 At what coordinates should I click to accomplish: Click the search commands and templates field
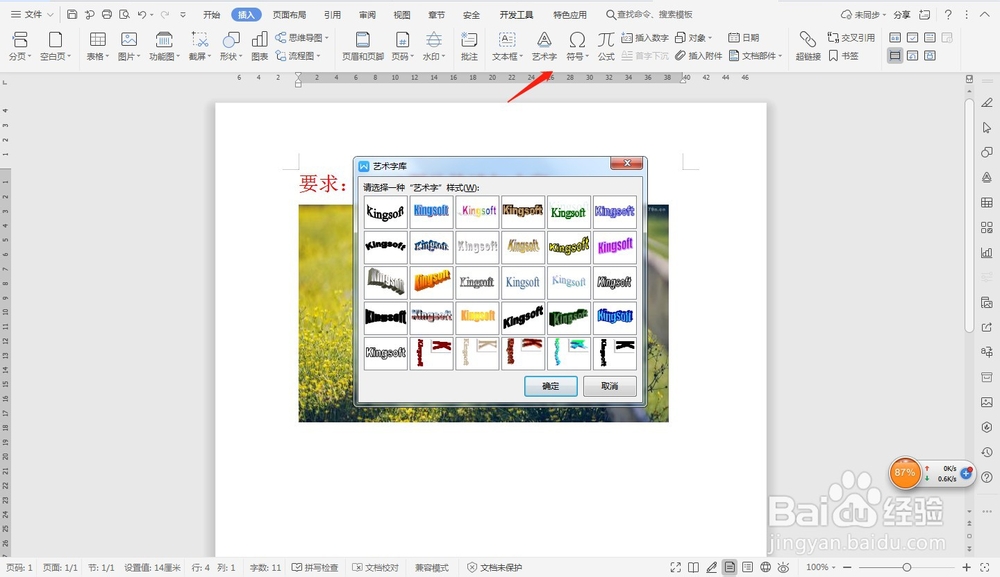pyautogui.click(x=649, y=14)
